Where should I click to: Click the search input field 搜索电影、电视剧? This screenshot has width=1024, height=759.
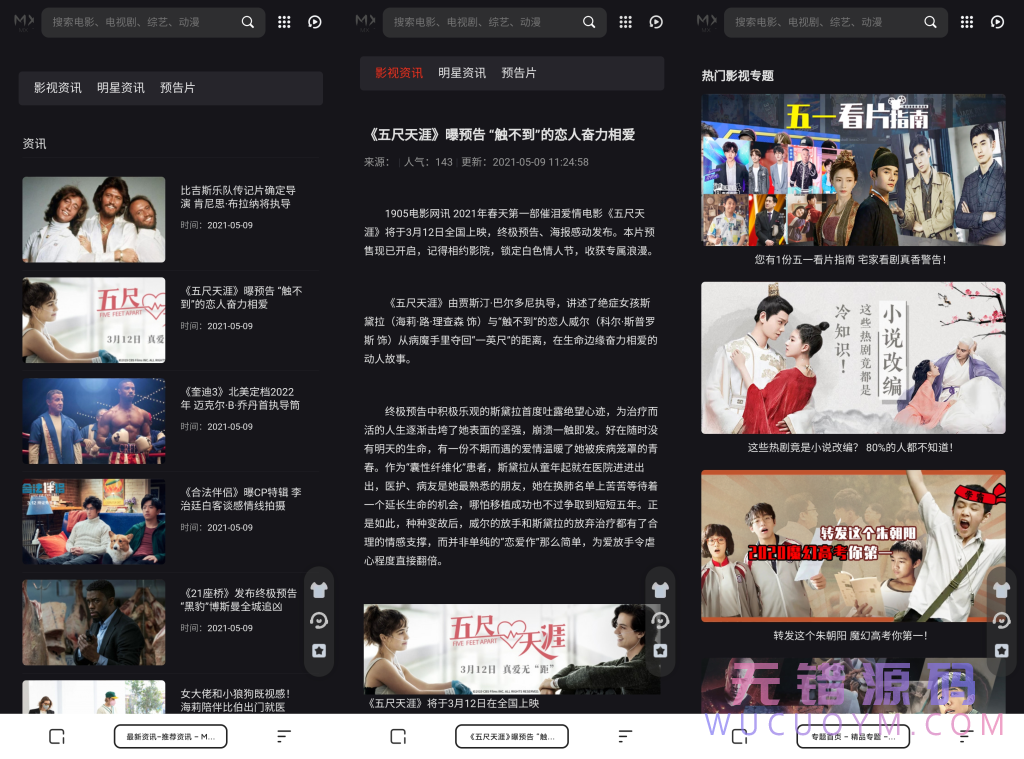pyautogui.click(x=140, y=21)
